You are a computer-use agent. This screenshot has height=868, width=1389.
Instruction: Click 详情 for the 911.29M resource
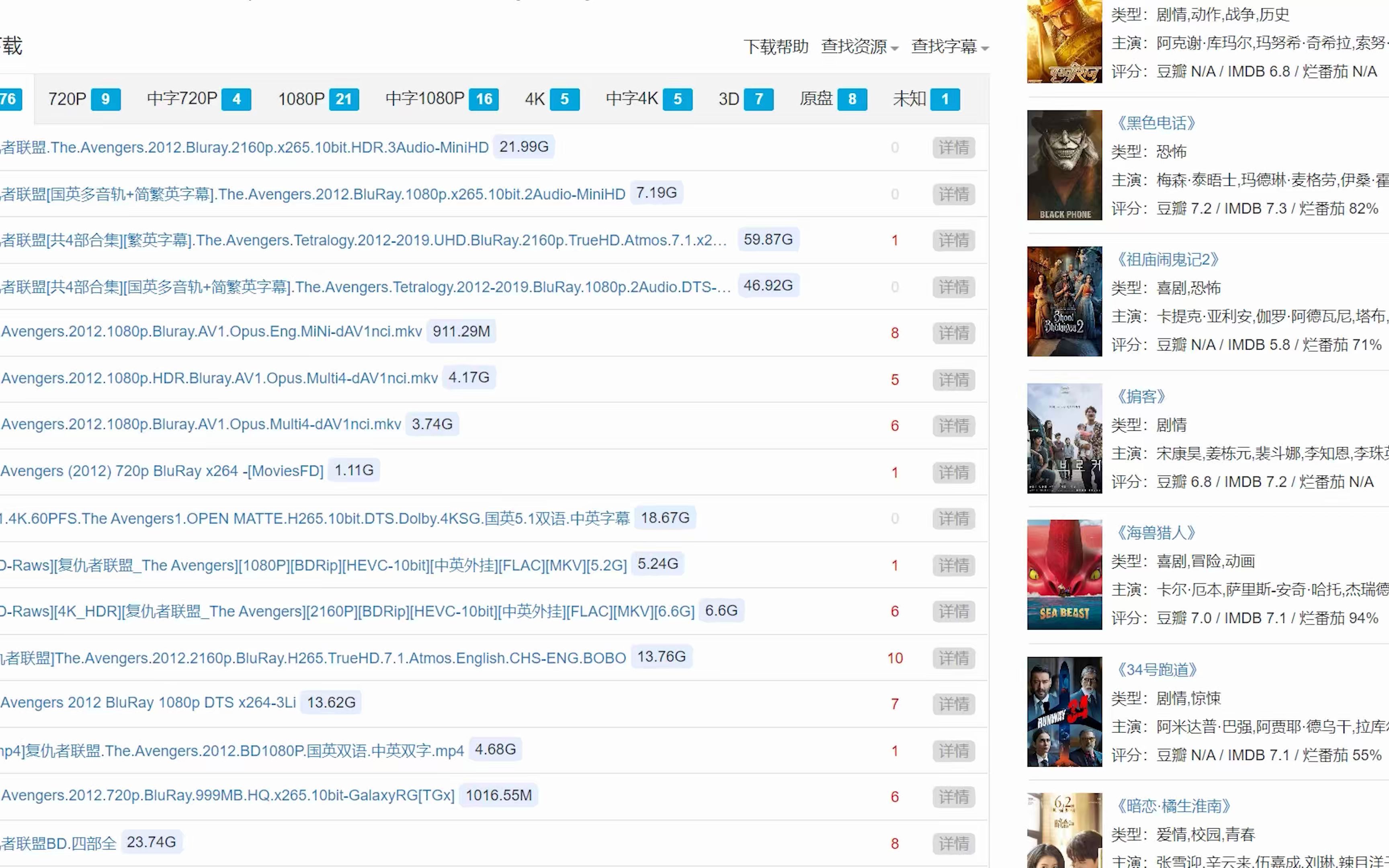953,333
